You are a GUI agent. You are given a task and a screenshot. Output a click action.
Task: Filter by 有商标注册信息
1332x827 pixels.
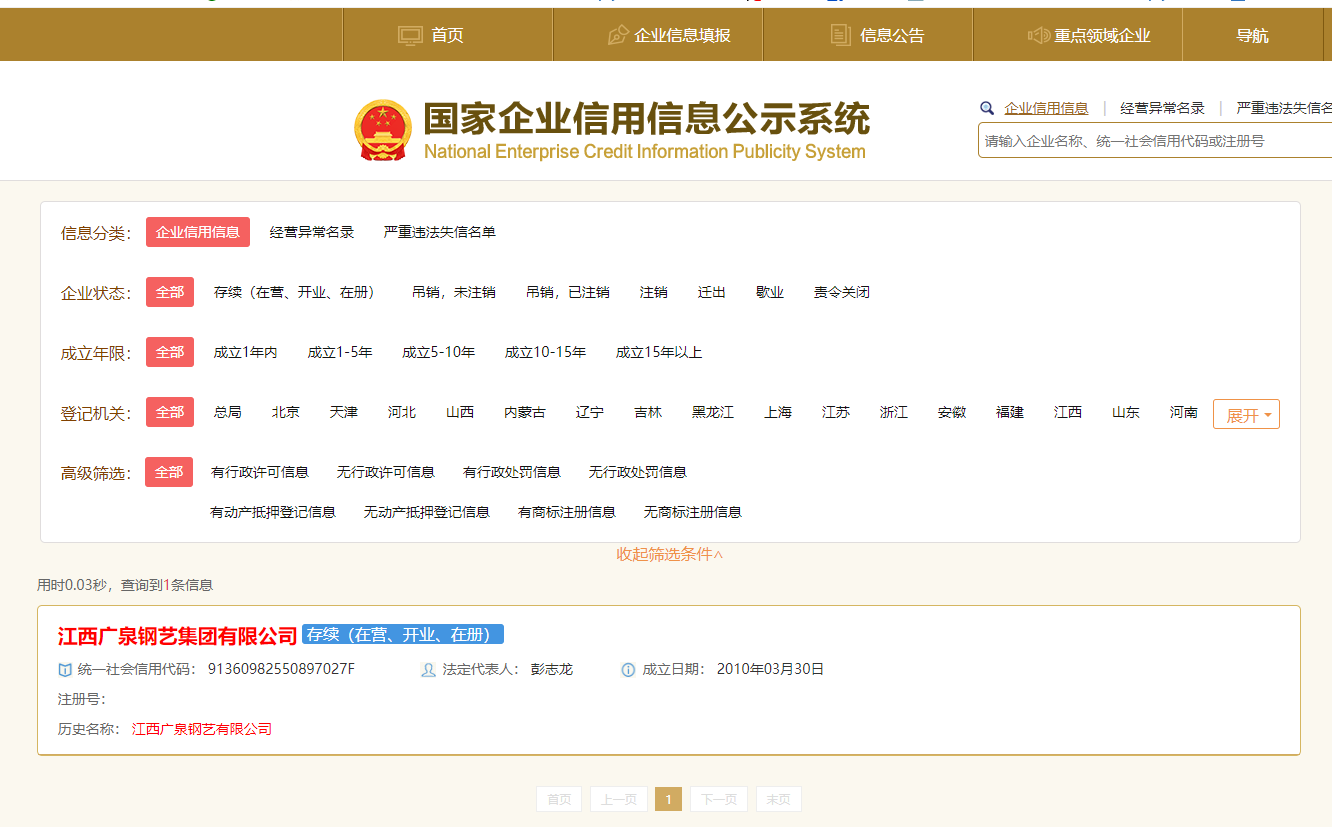click(x=567, y=512)
